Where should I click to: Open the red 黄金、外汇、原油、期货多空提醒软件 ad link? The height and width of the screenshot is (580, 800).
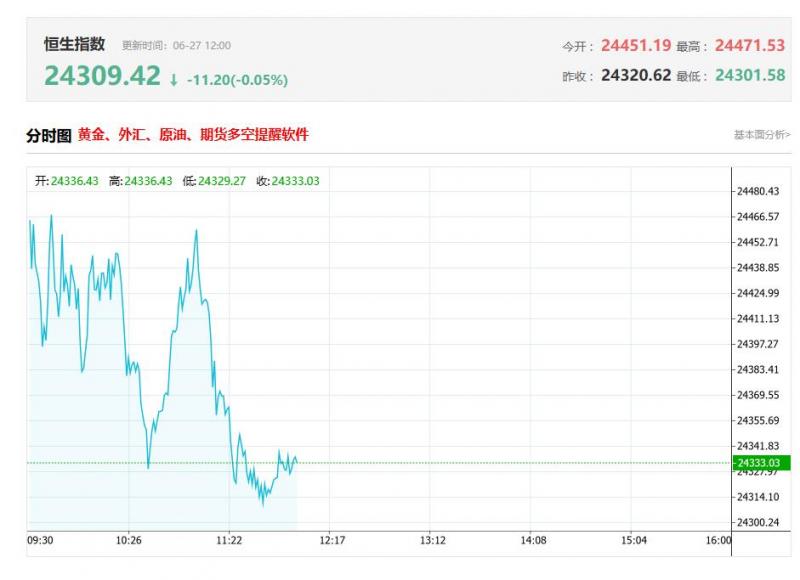[x=193, y=135]
